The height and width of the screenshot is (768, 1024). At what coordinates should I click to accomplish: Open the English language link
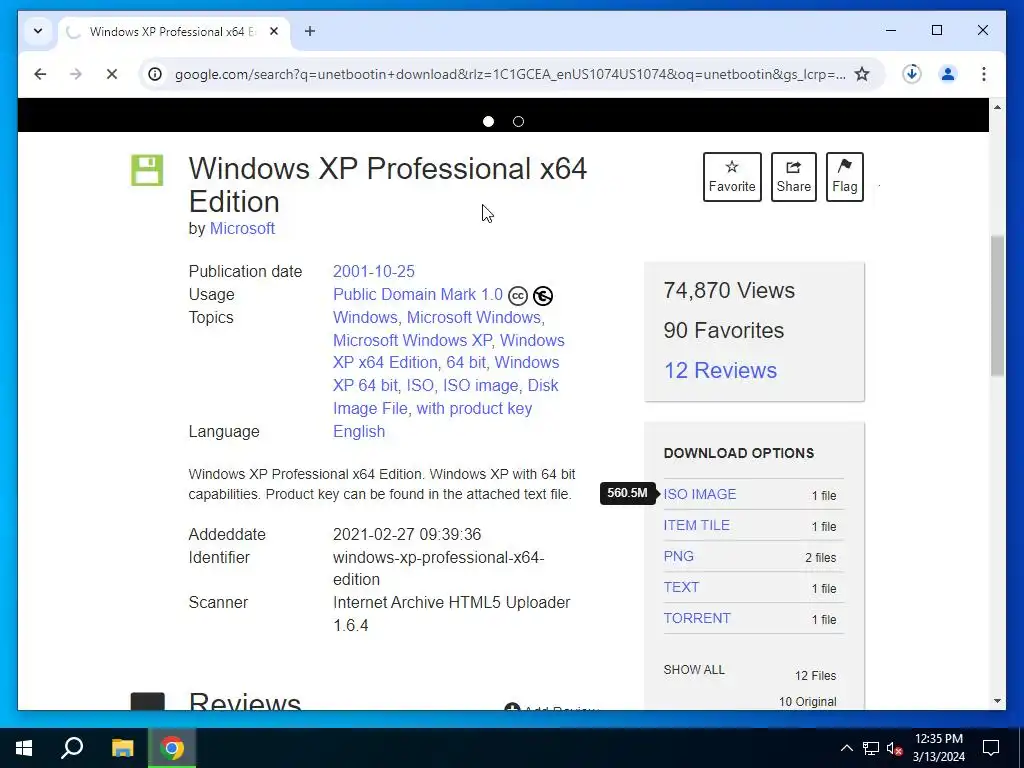(359, 432)
